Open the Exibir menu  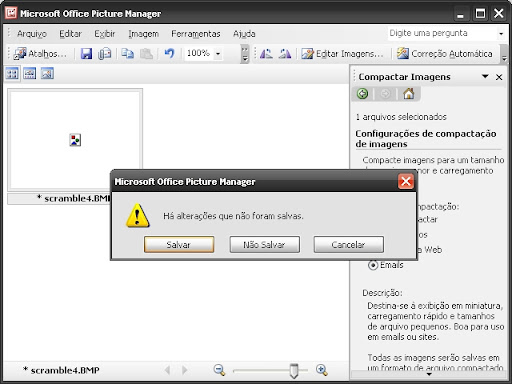tap(105, 34)
